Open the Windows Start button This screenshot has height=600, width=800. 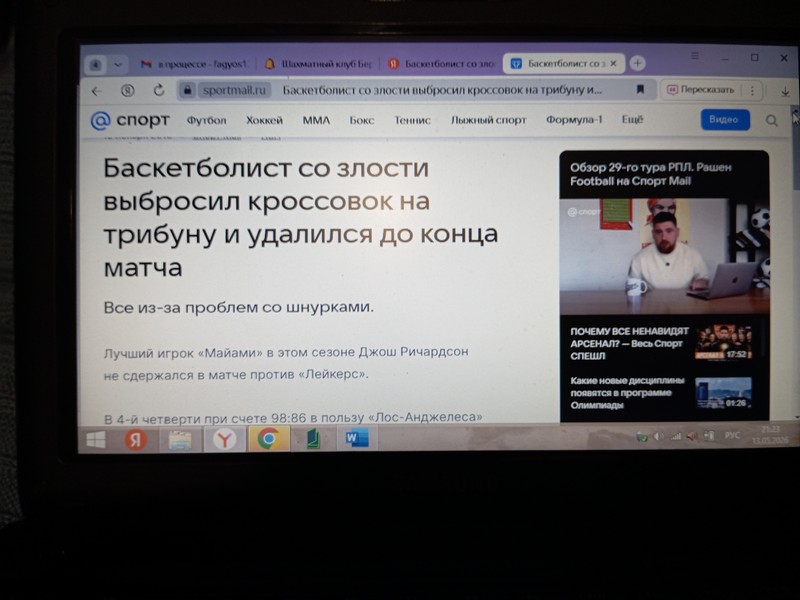point(96,439)
